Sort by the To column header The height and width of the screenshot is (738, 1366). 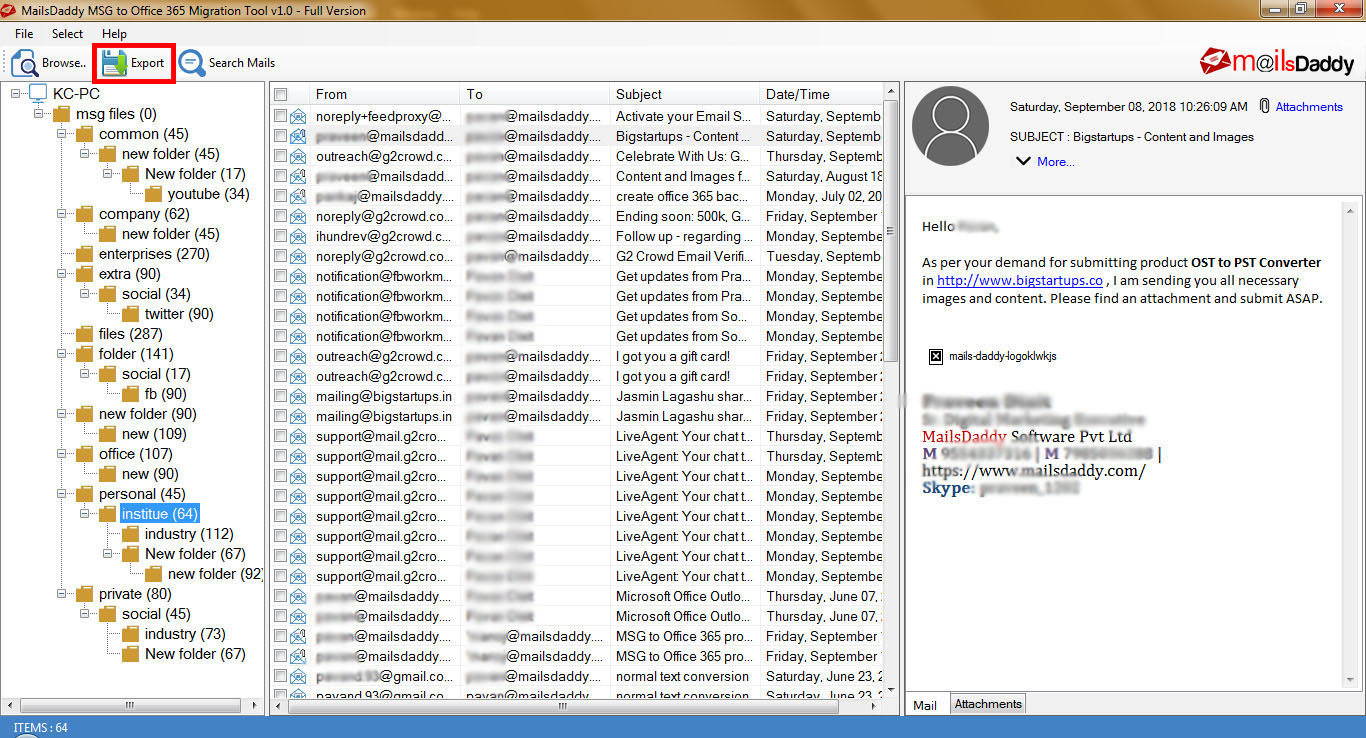click(x=535, y=94)
